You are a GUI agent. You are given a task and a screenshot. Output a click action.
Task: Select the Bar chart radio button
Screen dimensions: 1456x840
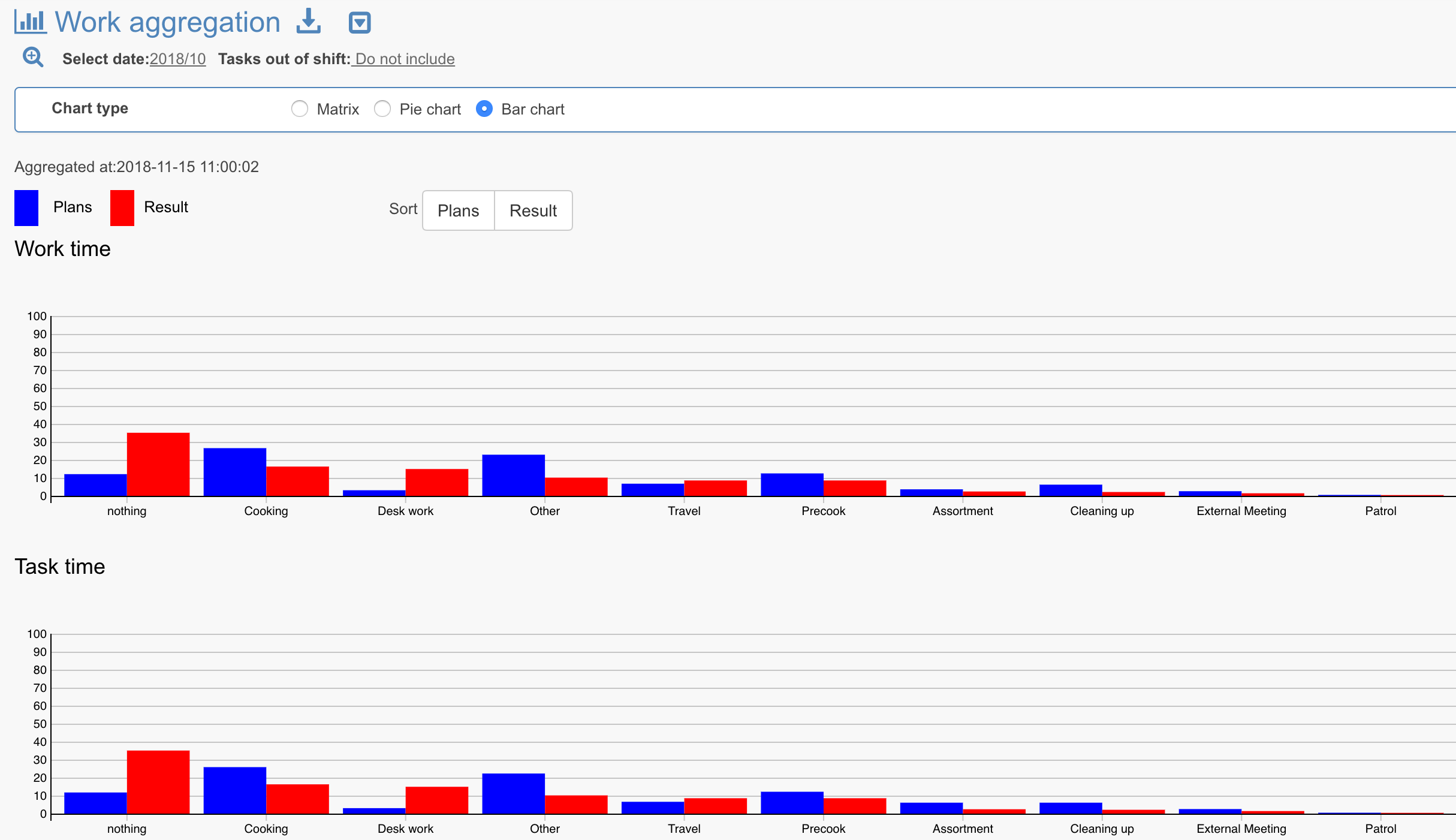click(484, 109)
